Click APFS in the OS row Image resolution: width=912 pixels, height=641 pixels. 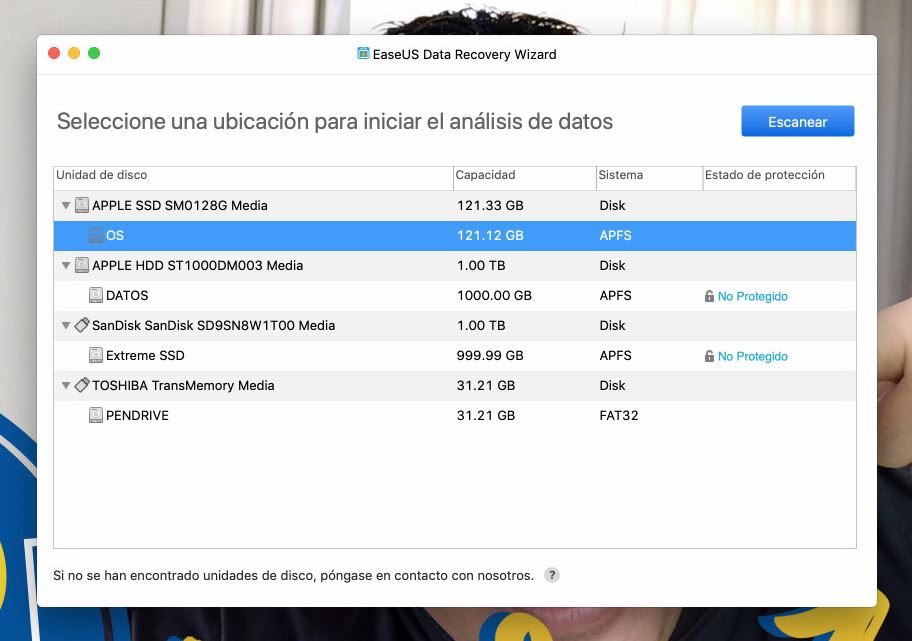click(x=615, y=236)
